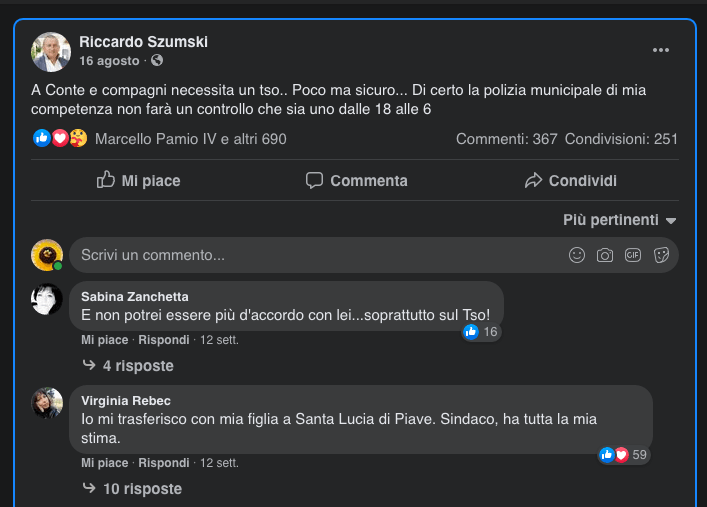Screen dimensions: 707x507
Task: Click the emoji icon in comment box
Action: [577, 255]
